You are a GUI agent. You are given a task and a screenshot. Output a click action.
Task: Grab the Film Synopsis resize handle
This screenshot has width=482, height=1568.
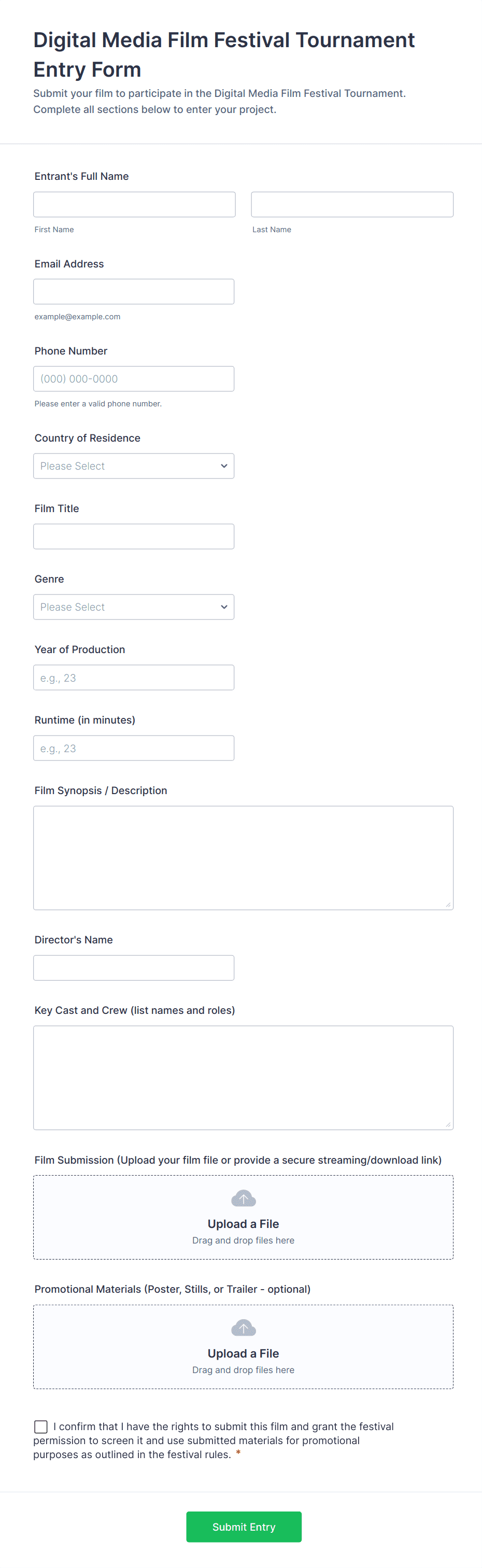point(448,905)
